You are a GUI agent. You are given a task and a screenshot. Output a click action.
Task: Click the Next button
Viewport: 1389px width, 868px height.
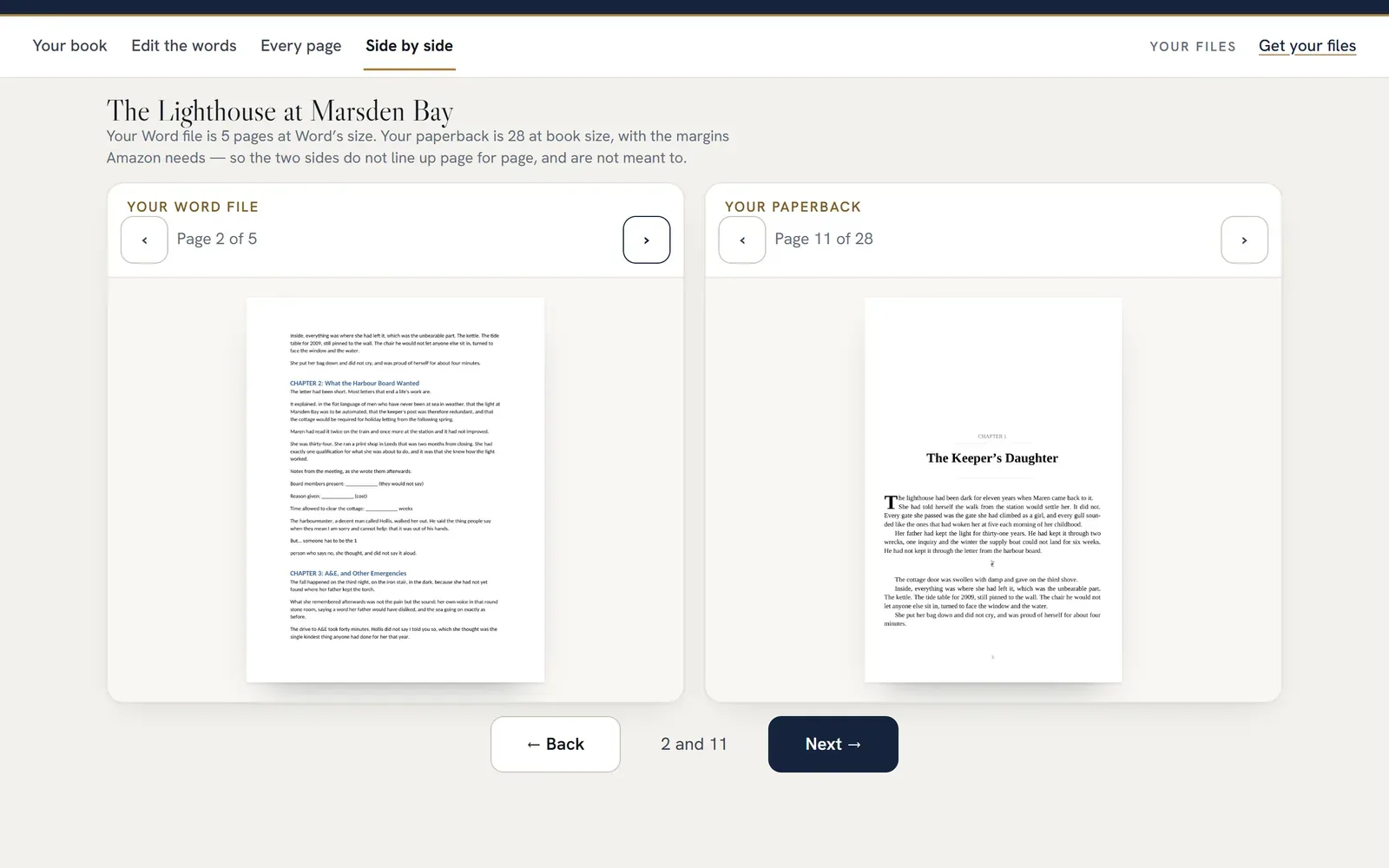pyautogui.click(x=833, y=744)
